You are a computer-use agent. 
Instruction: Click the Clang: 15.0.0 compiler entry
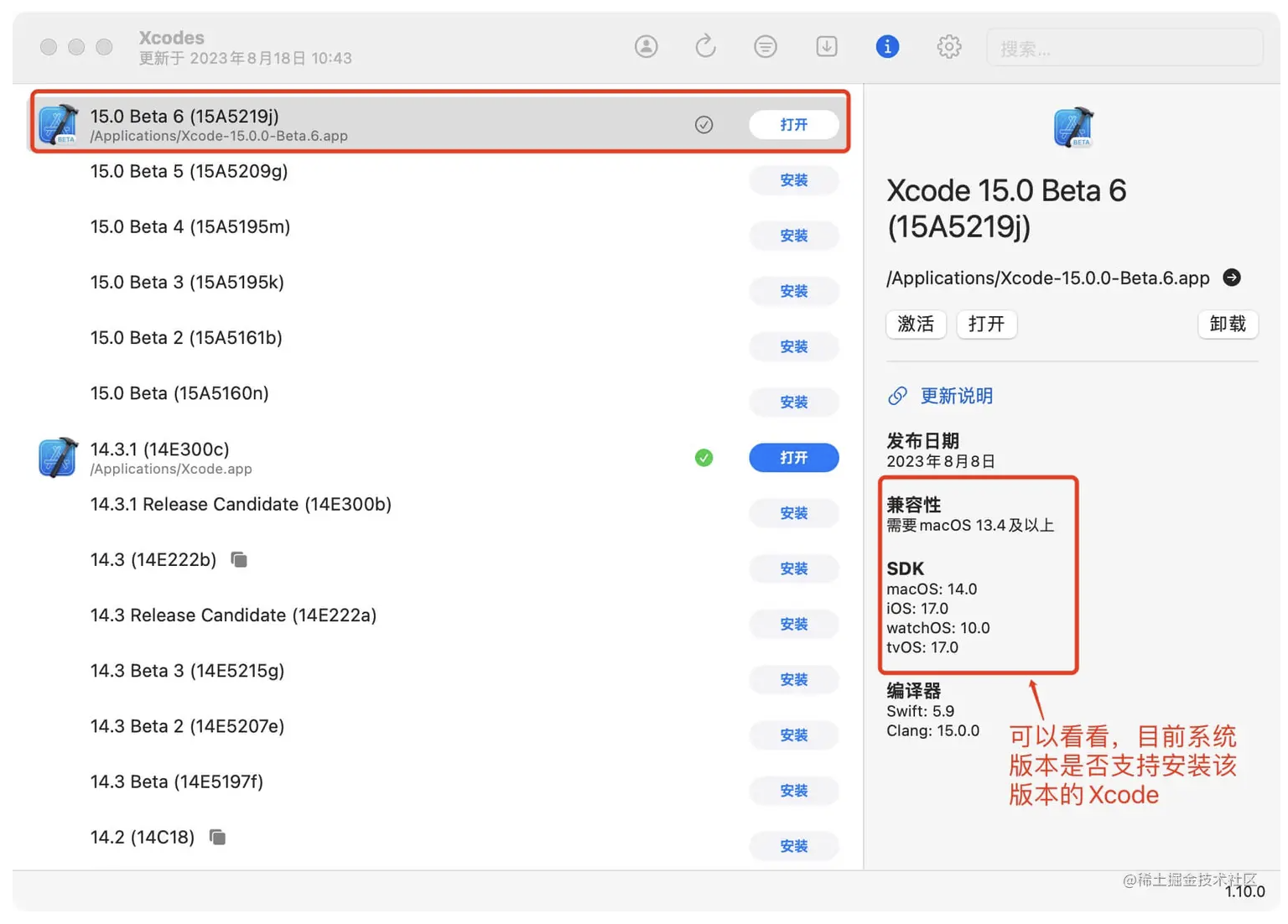pos(932,730)
